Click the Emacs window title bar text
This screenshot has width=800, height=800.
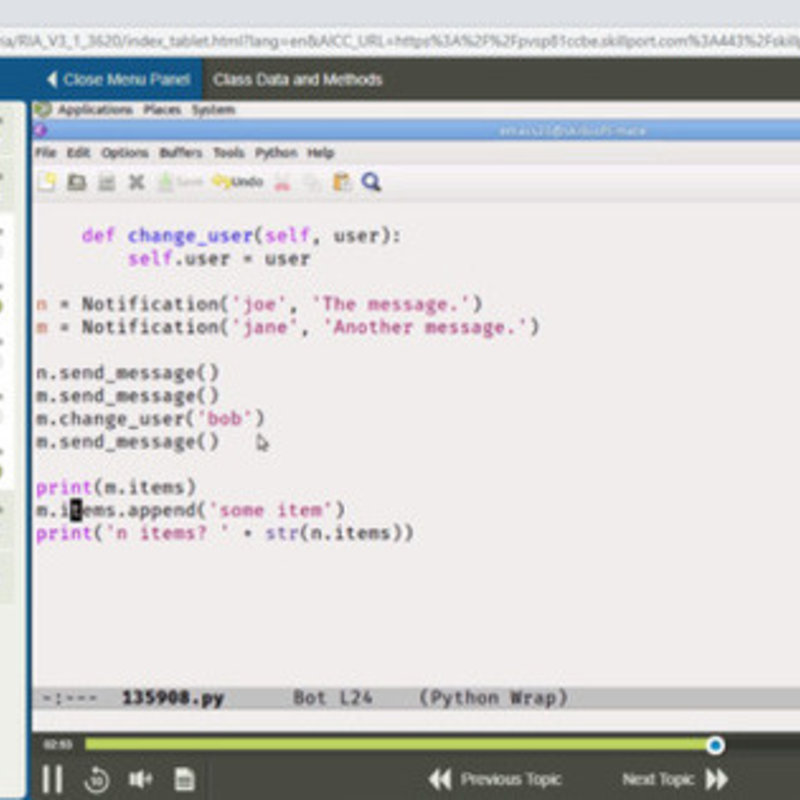pos(572,131)
